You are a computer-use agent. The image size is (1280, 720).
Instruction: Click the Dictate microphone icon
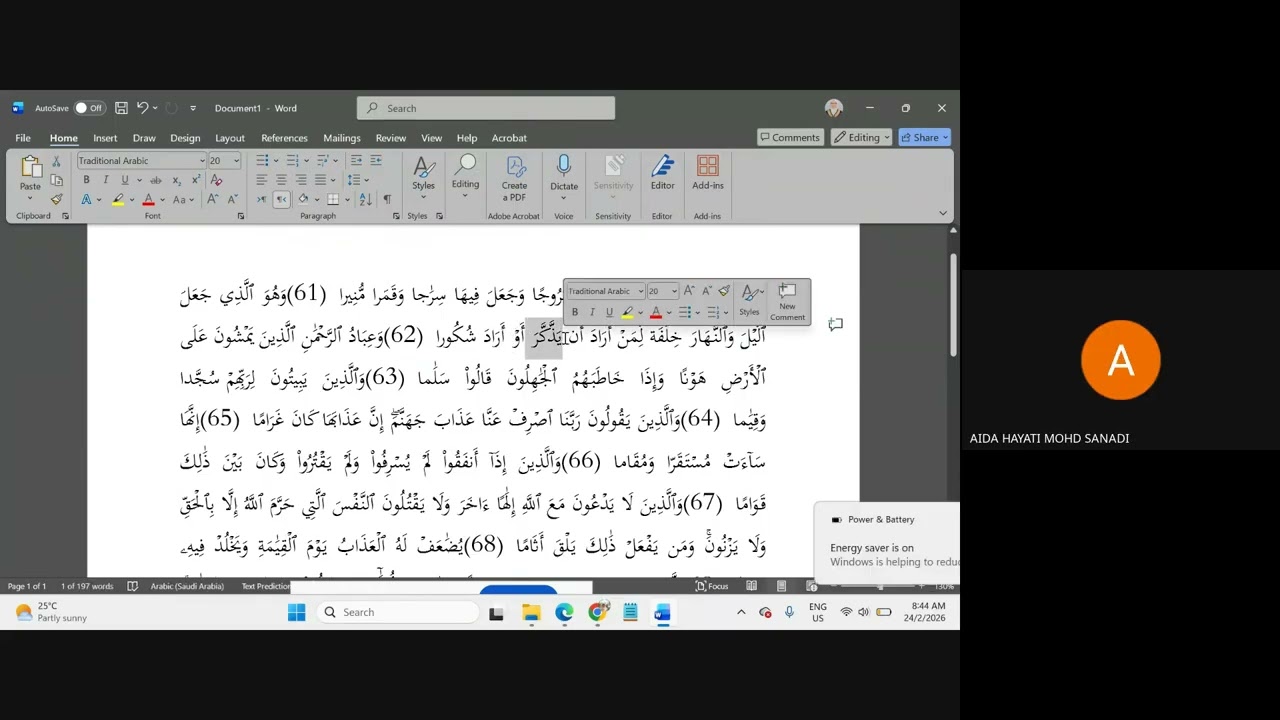click(x=564, y=166)
